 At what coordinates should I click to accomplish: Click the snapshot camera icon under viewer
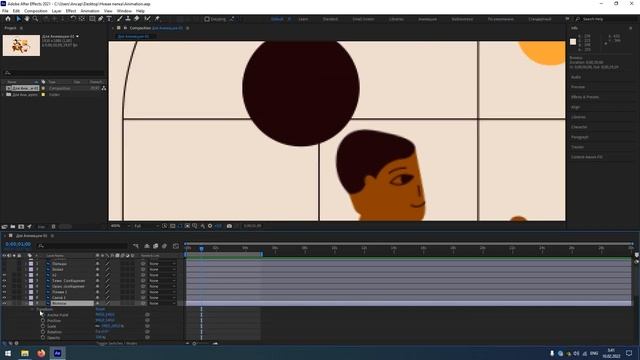(x=229, y=226)
